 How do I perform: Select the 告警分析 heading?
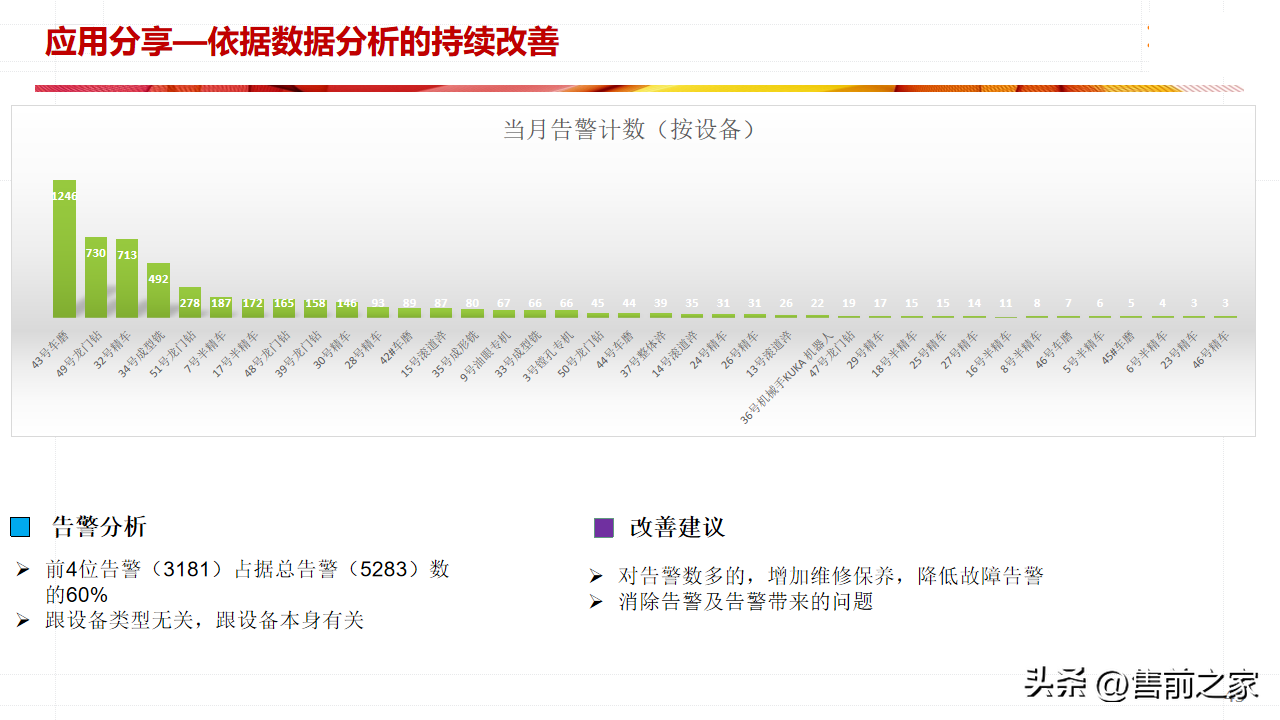coord(99,527)
